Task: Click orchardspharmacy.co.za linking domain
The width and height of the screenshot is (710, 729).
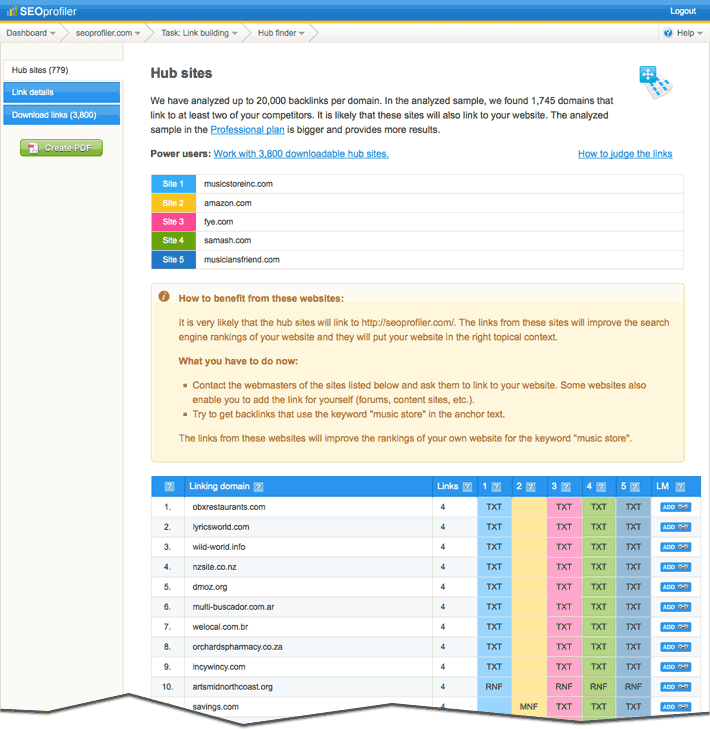Action: 237,647
